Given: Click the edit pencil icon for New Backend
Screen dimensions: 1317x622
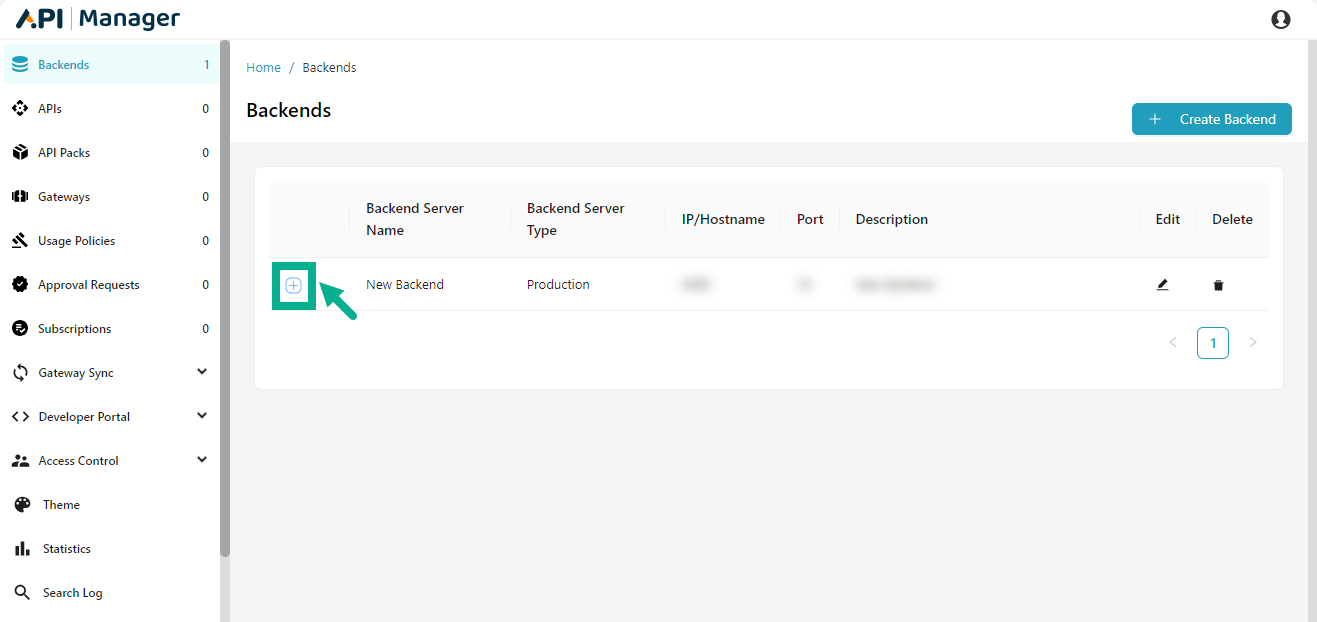Looking at the screenshot, I should click(x=1162, y=285).
